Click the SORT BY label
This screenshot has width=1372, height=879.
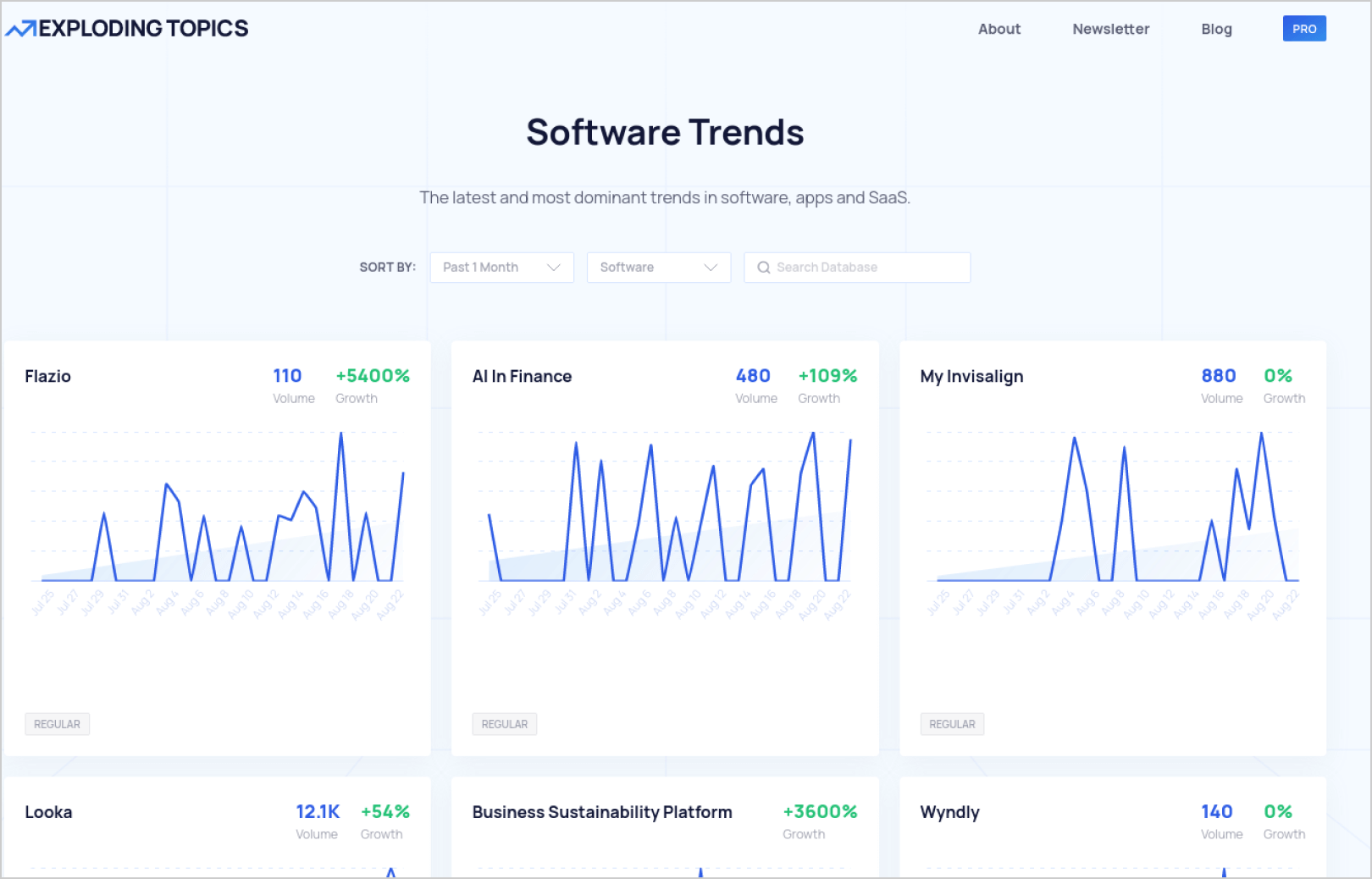(x=387, y=268)
